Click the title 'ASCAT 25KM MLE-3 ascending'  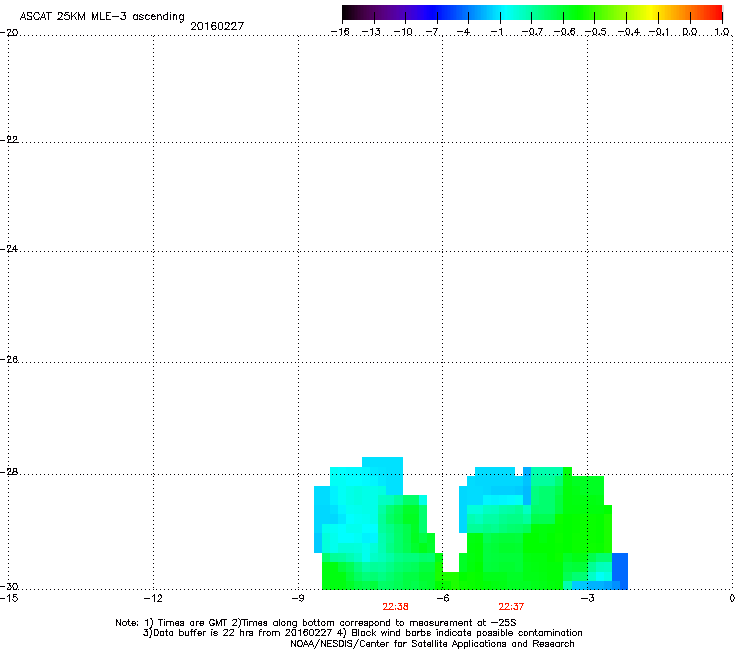click(102, 17)
